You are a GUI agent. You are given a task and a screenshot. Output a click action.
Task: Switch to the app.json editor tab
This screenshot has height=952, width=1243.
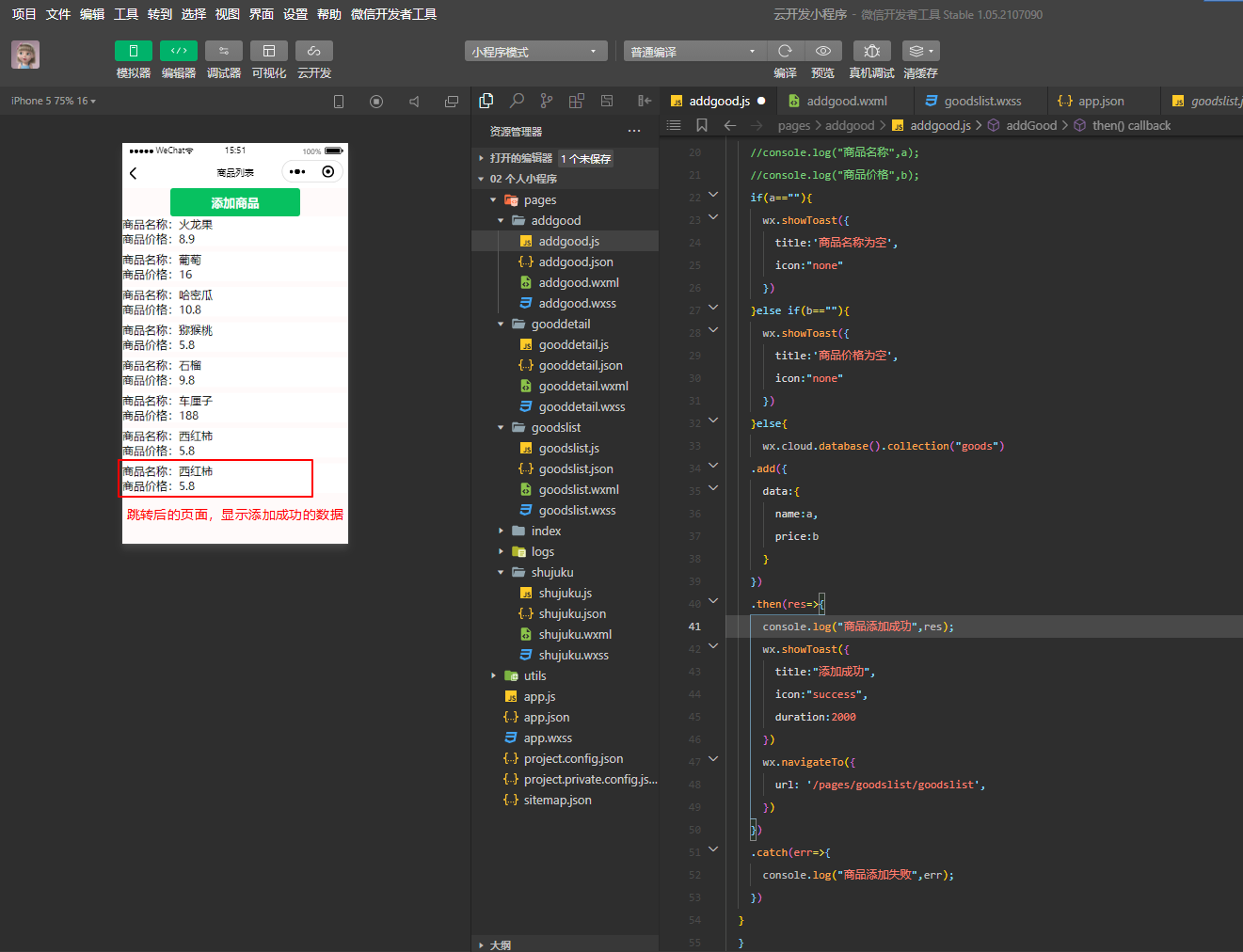(x=1101, y=101)
